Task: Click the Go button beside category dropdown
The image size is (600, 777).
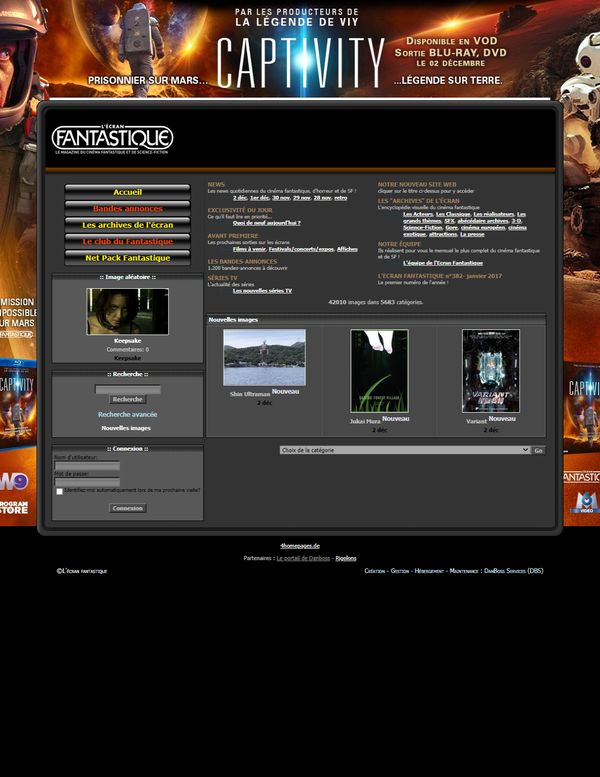Action: (539, 450)
